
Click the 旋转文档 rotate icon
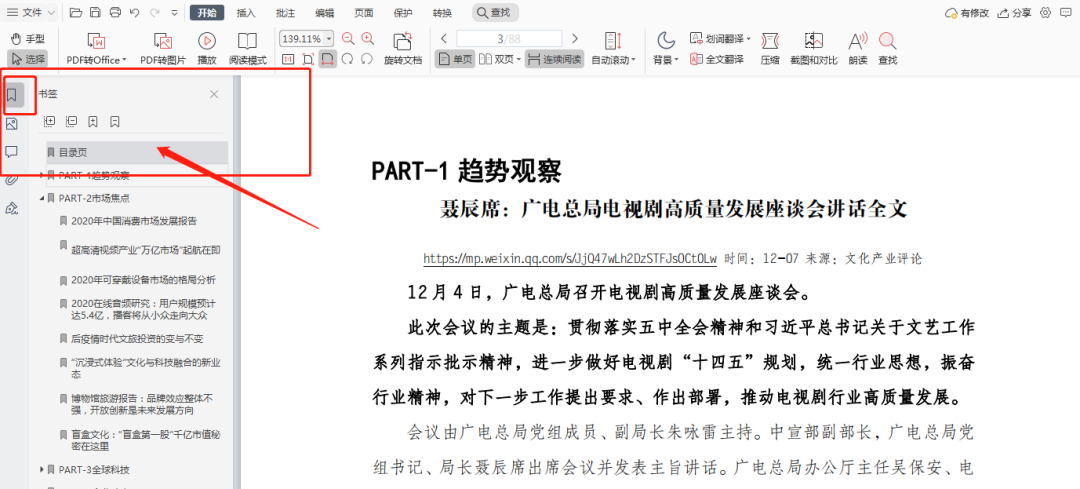tap(403, 47)
